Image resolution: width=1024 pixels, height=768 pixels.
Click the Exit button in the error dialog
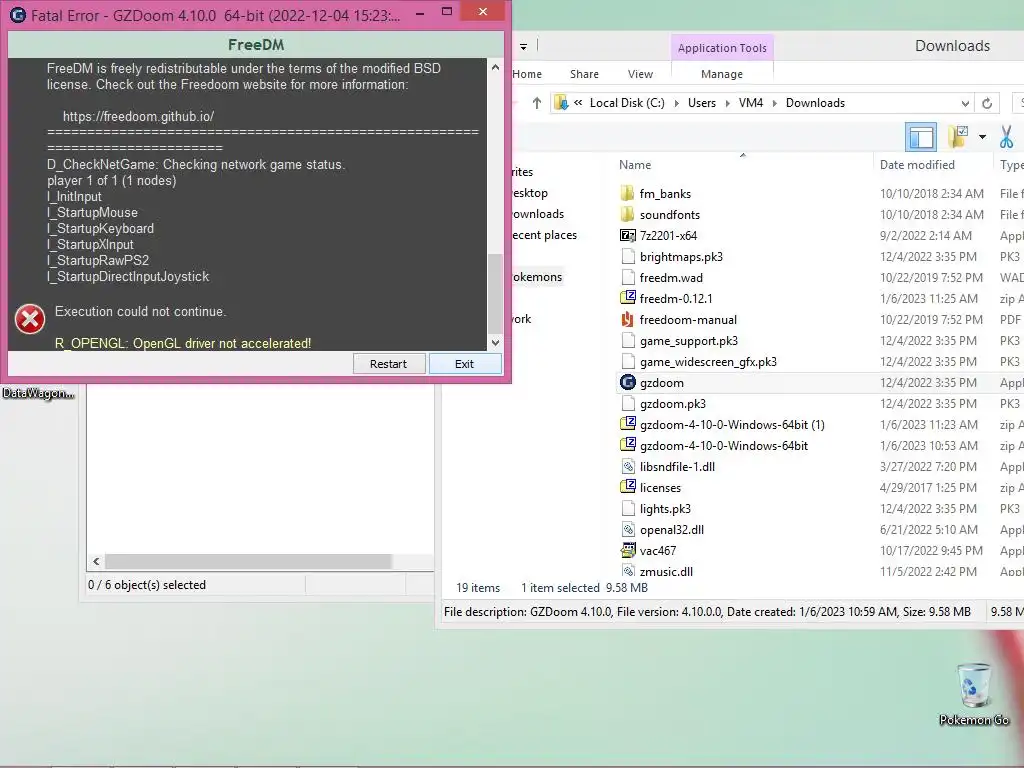click(x=465, y=364)
